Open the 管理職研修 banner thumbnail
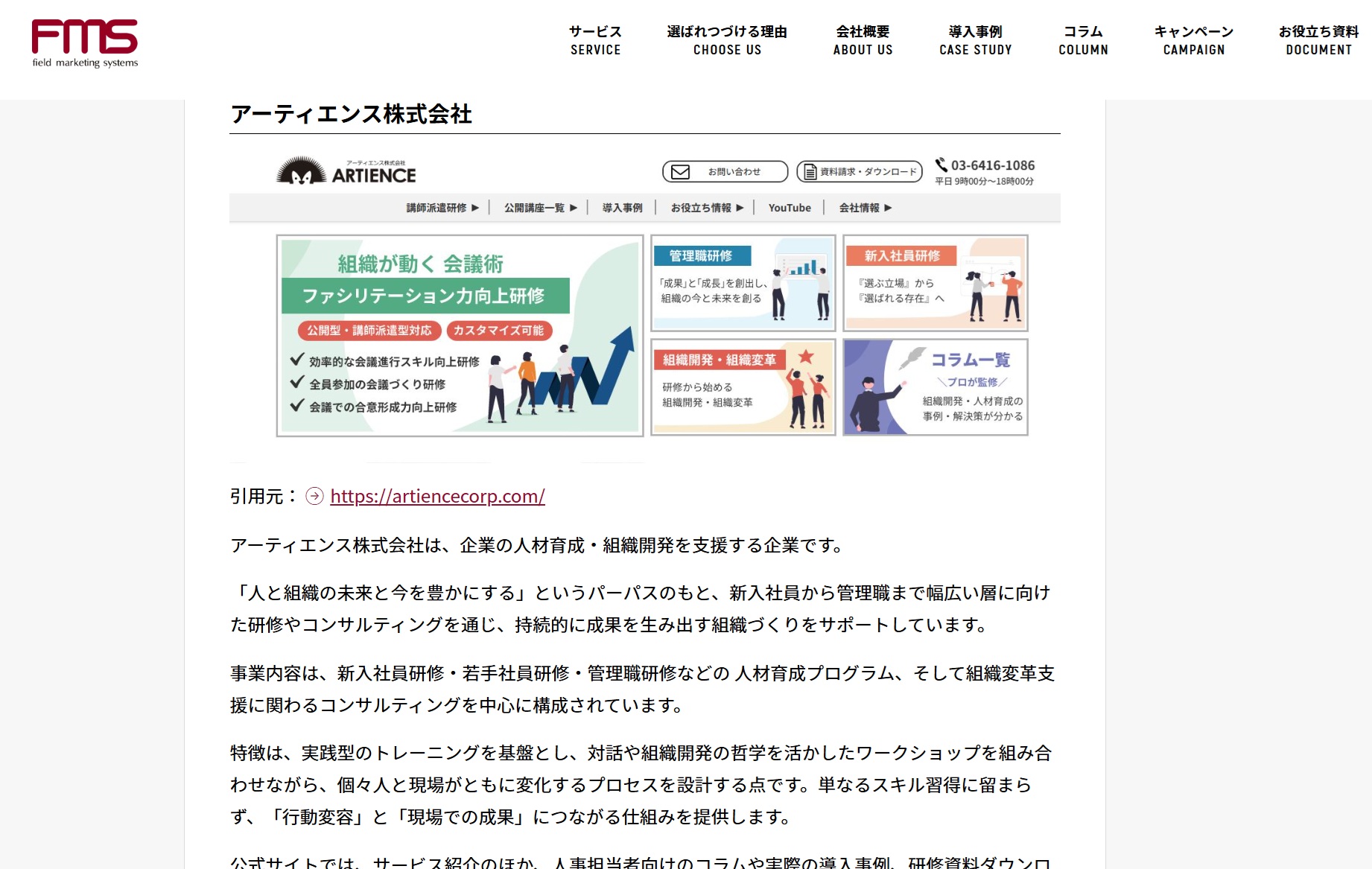The width and height of the screenshot is (1372, 869). (743, 283)
